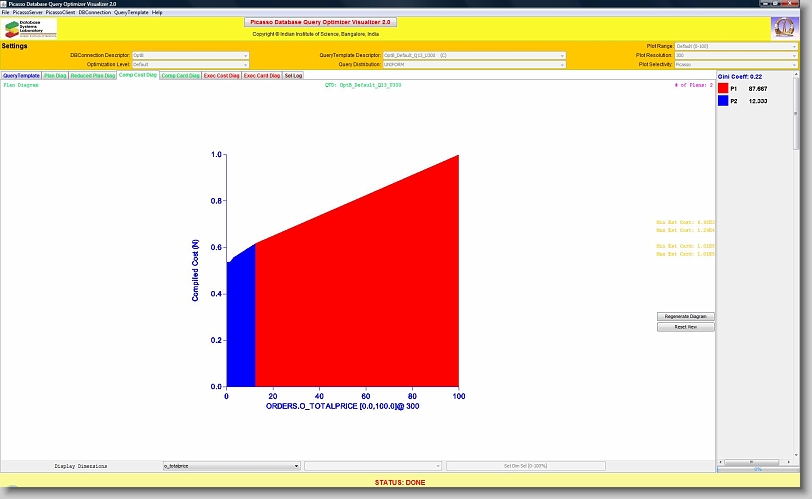Click the Regenerate Diagram button
The width and height of the screenshot is (812, 499).
685,316
